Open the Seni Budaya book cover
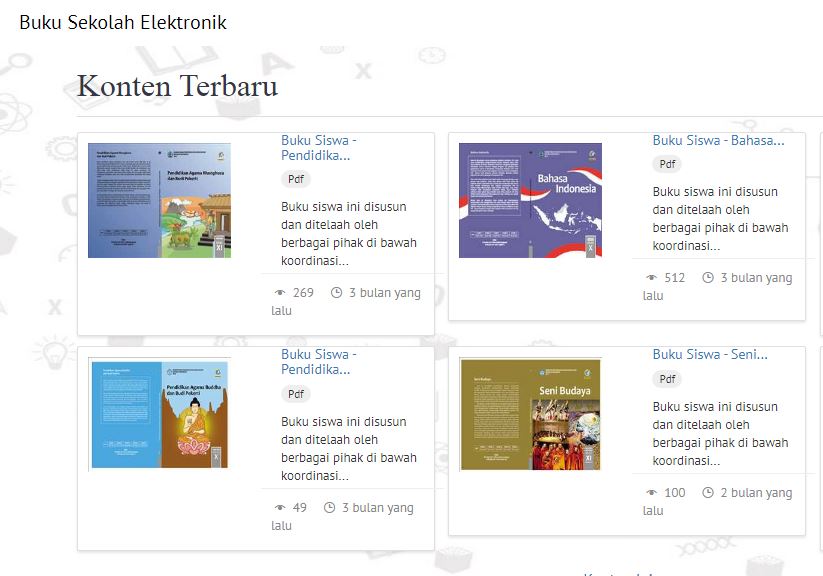This screenshot has height=576, width=823. (530, 414)
